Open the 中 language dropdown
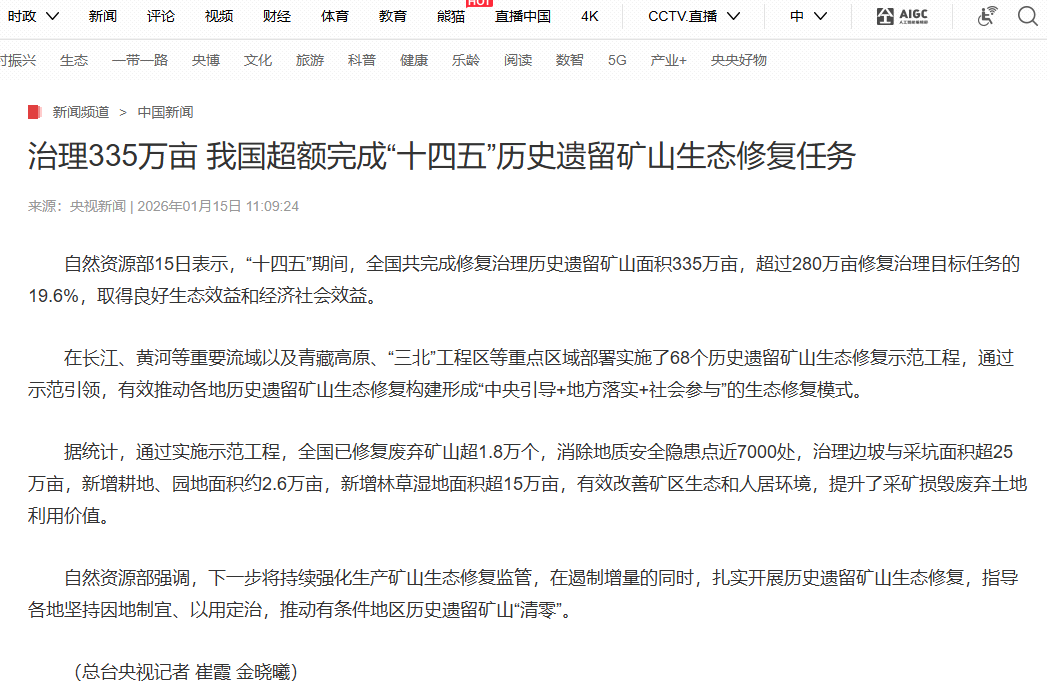Screen dimensions: 1047x694 tap(808, 16)
